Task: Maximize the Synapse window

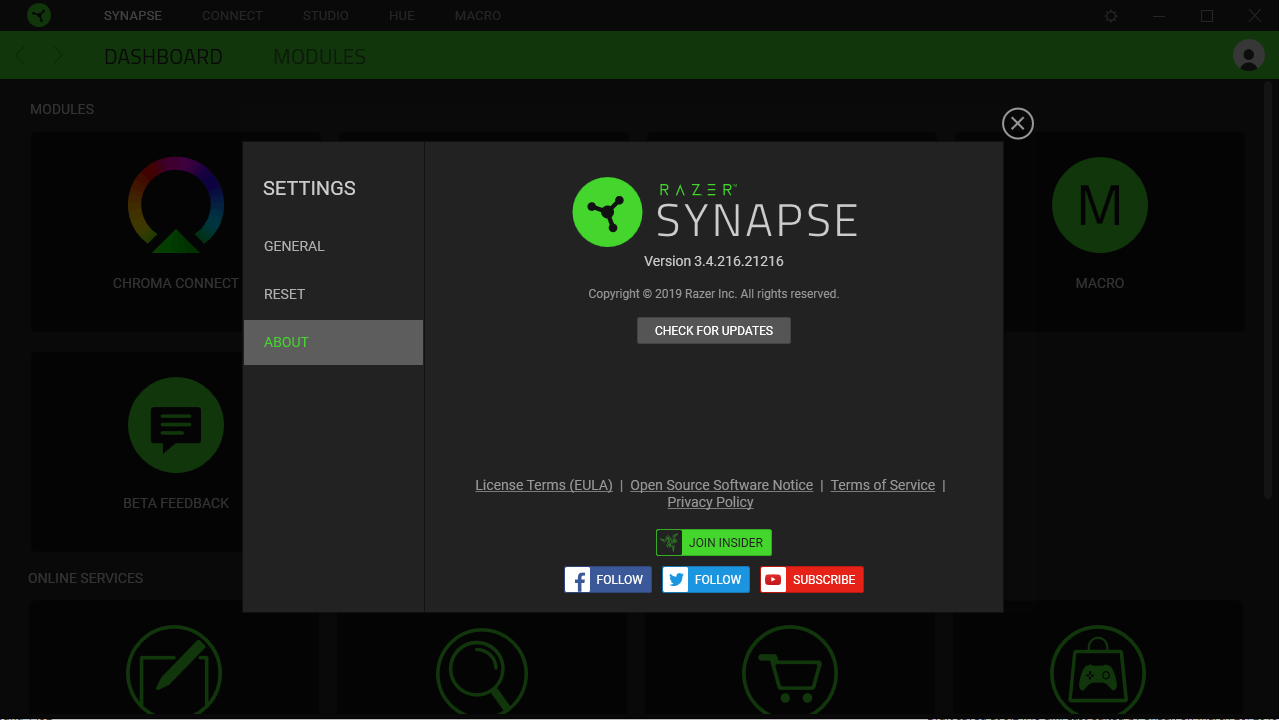Action: point(1207,16)
